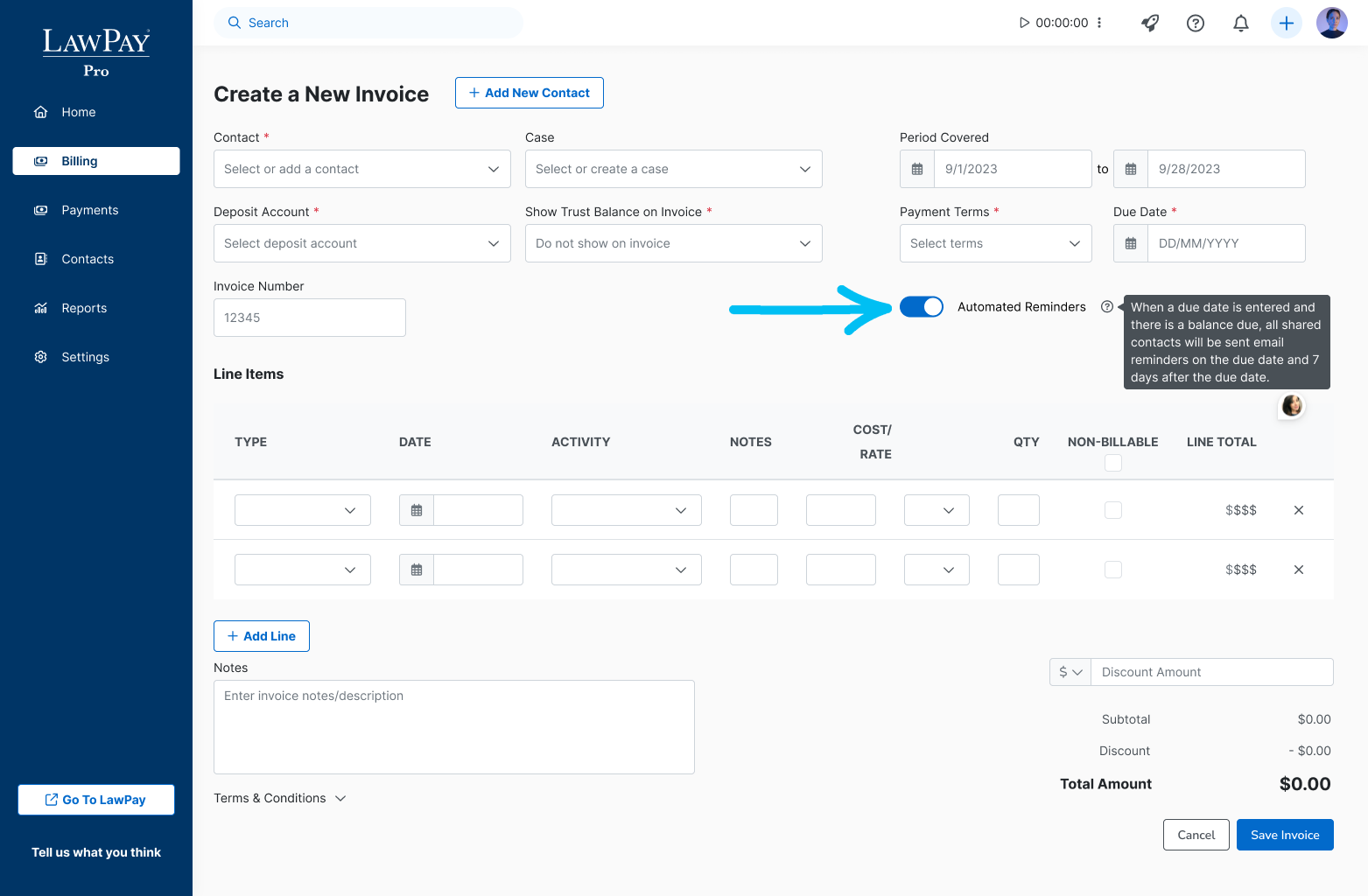Click the calendar icon for Due Date
Screen dimensions: 1368x896
pyautogui.click(x=1130, y=242)
